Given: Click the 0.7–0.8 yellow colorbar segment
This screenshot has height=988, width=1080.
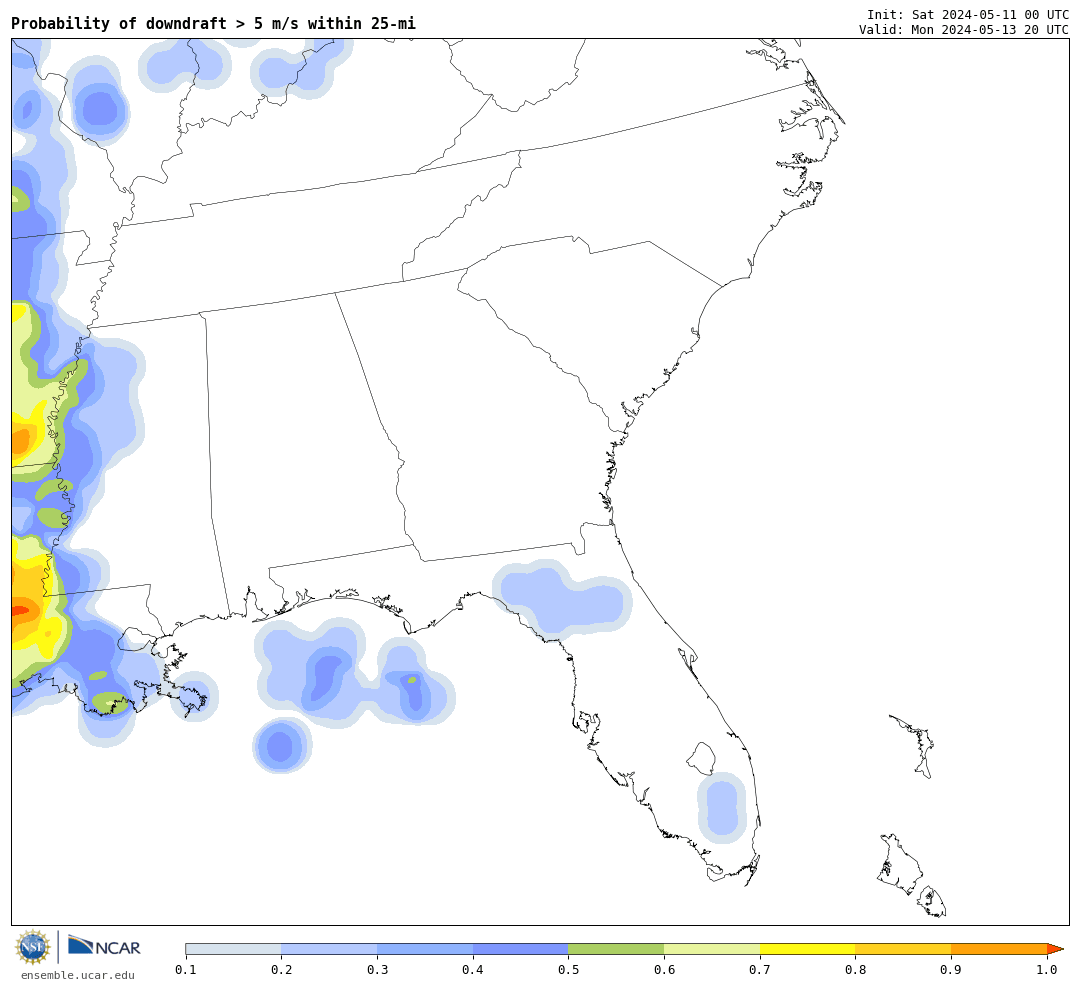Looking at the screenshot, I should (x=808, y=949).
